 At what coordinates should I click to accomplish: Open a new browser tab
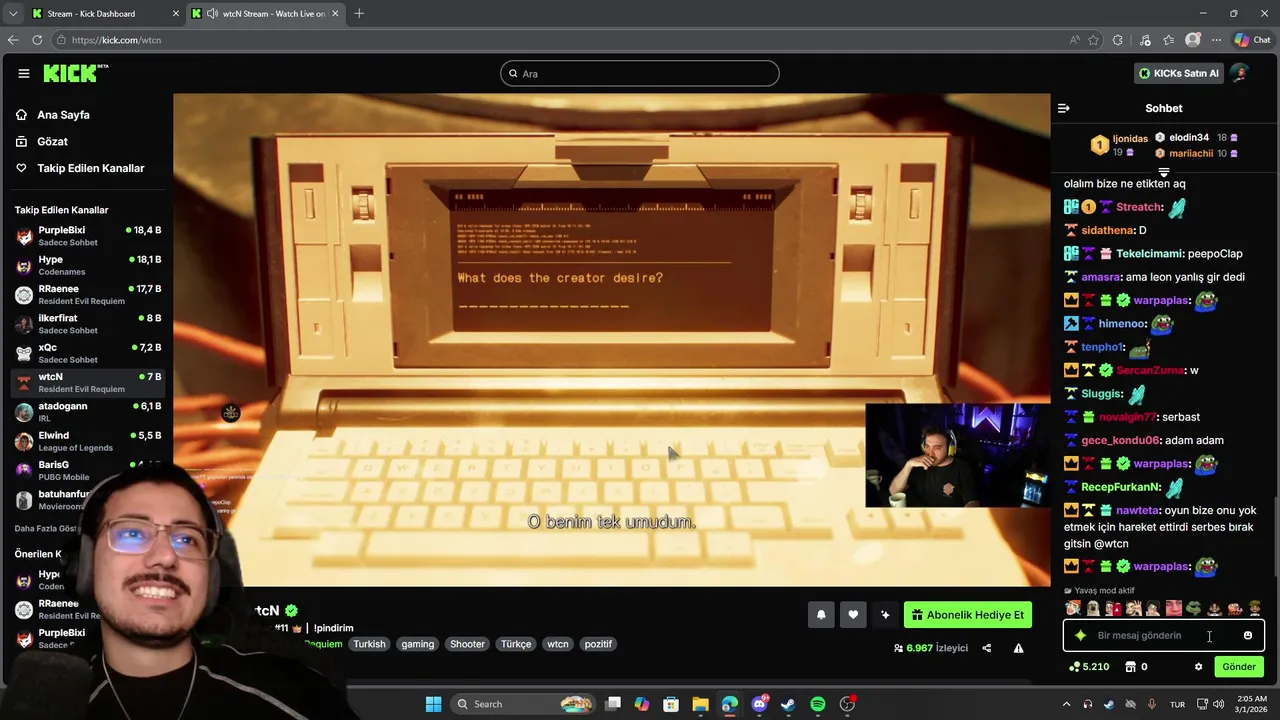pos(359,13)
